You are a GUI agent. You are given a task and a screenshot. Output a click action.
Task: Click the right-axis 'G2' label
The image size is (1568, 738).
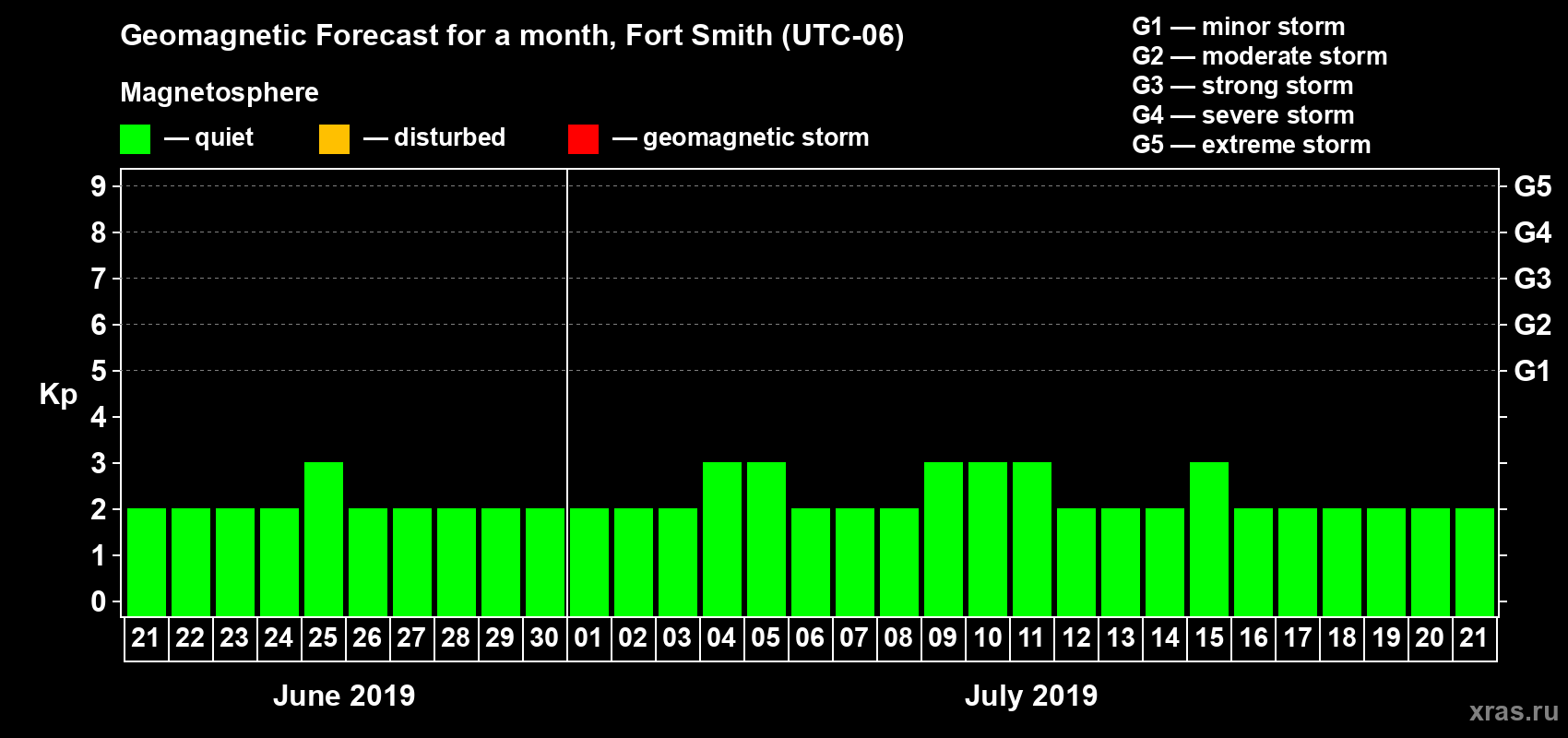pyautogui.click(x=1533, y=325)
